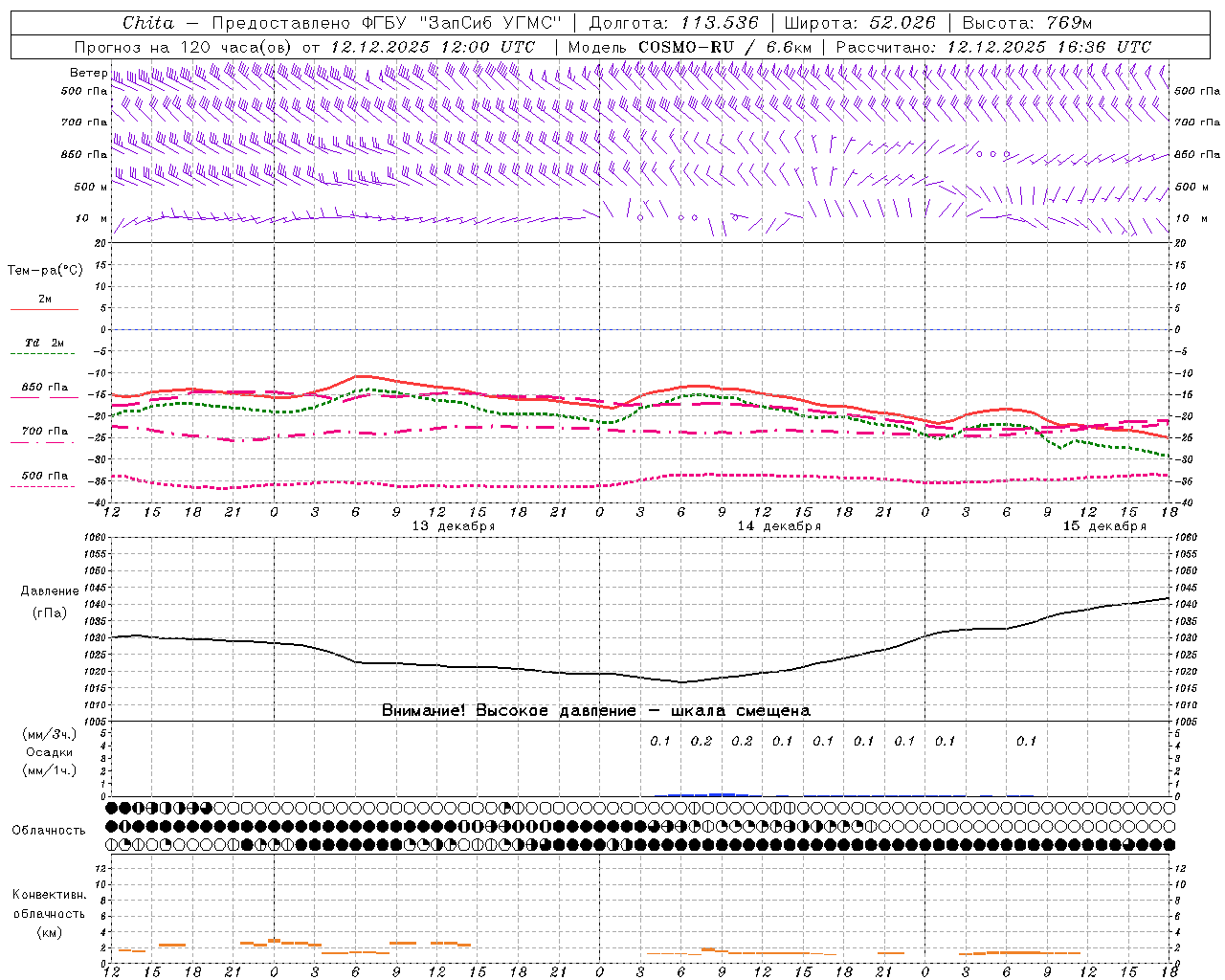Screen dimensions: 1225x980
Task: Click the 'Облачность' cloud cover label
Action: (x=49, y=831)
